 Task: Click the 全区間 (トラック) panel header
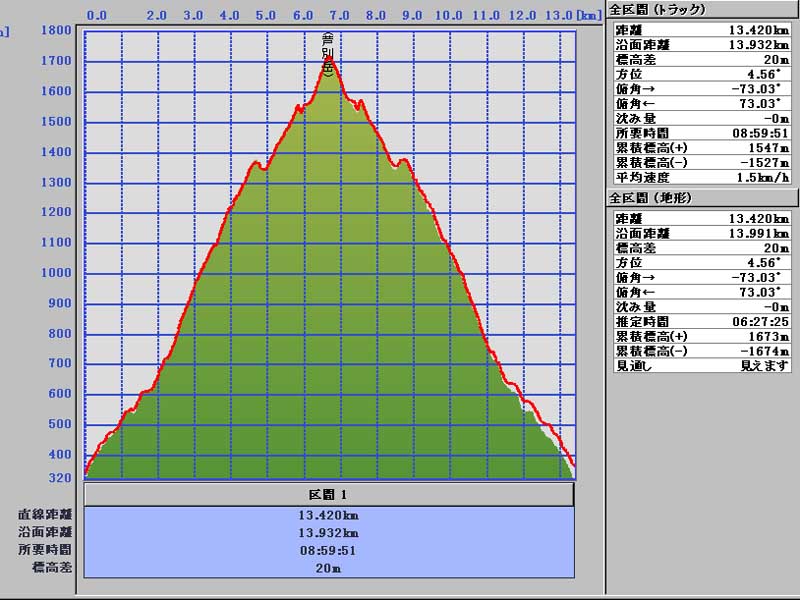click(660, 9)
